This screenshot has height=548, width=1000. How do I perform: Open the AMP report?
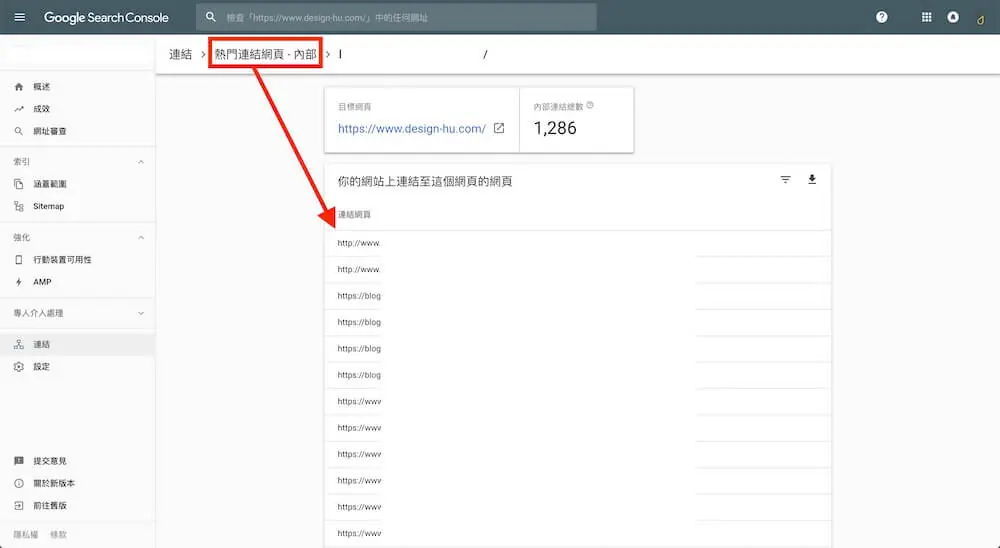coord(42,282)
